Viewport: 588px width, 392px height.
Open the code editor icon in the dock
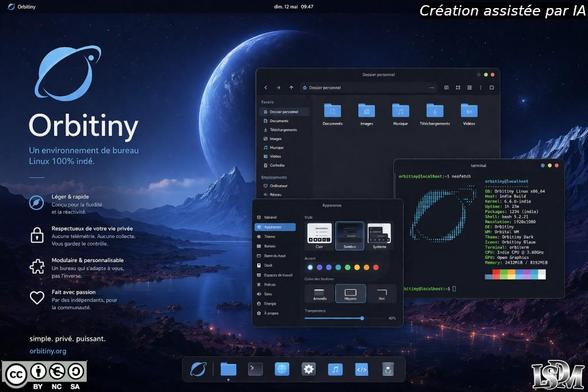362,369
